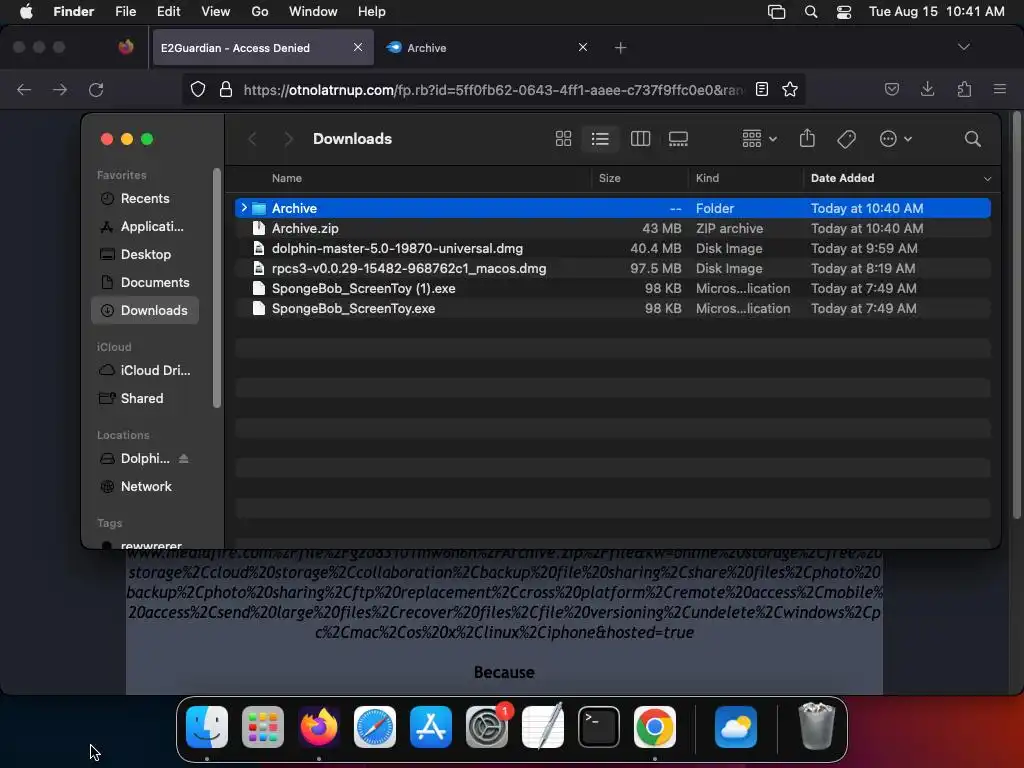Open System Settings from the Dock
This screenshot has width=1024, height=768.
click(487, 727)
